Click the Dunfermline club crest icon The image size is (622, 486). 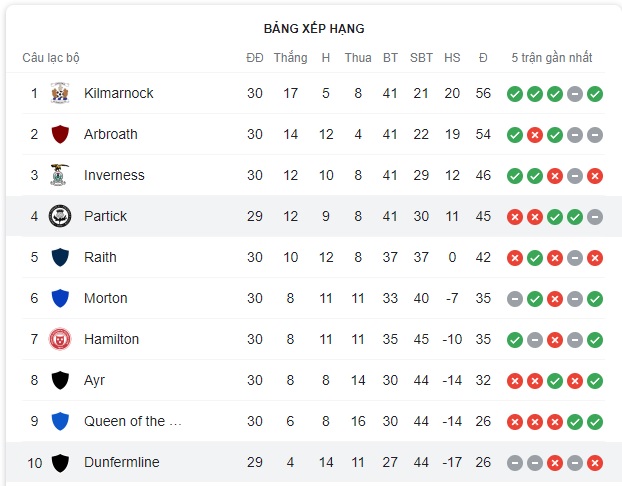pyautogui.click(x=60, y=462)
